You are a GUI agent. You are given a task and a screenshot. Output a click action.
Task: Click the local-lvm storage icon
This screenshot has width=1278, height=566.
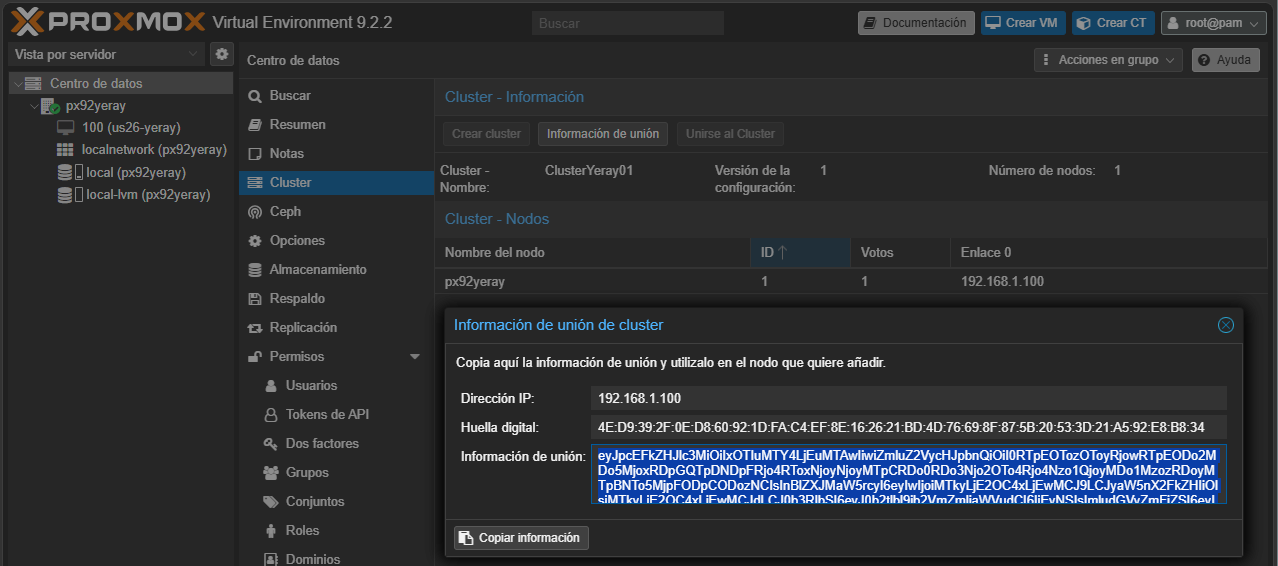pyautogui.click(x=70, y=194)
